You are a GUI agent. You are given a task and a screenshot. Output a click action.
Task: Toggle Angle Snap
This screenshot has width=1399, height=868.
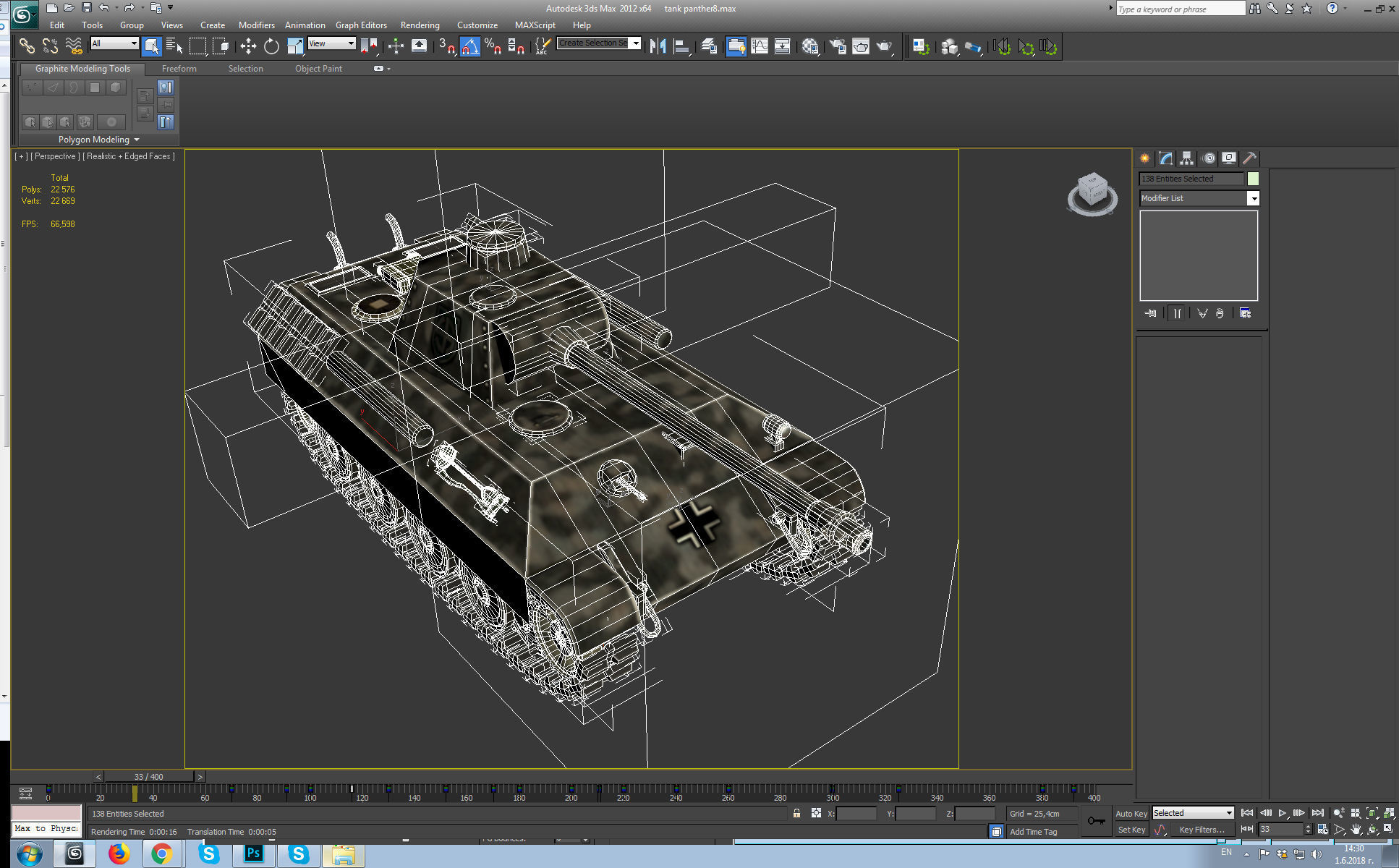tap(469, 46)
